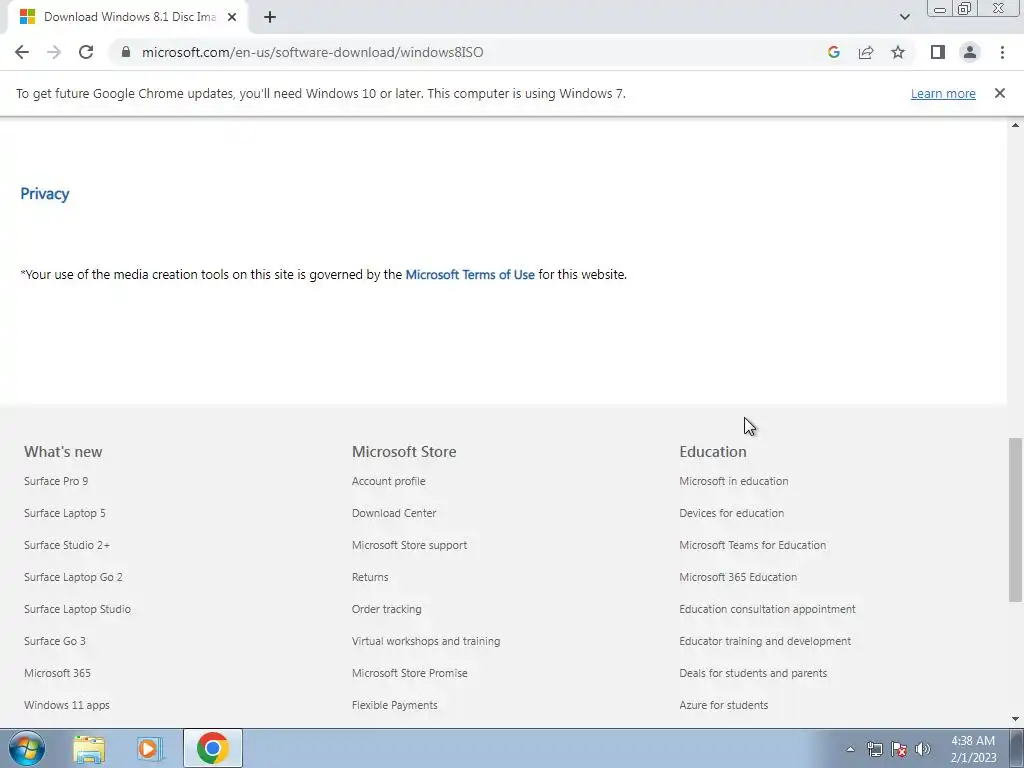Go back to the previous page

22,52
